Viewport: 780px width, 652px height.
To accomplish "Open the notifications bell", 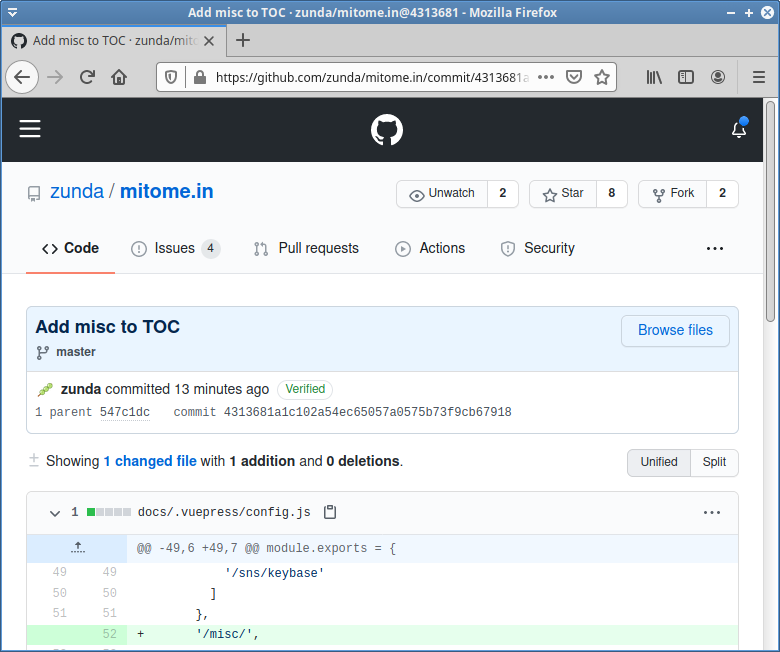I will pyautogui.click(x=739, y=129).
